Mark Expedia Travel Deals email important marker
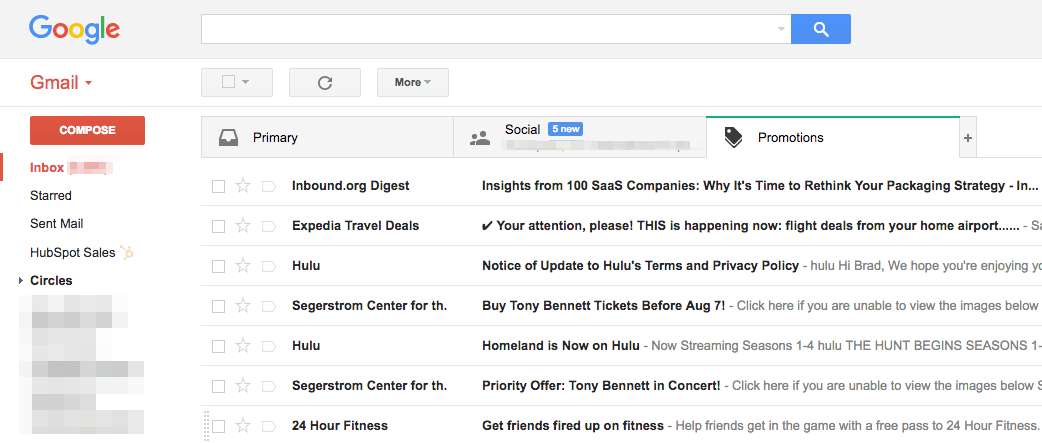The image size is (1042, 443). pyautogui.click(x=268, y=226)
